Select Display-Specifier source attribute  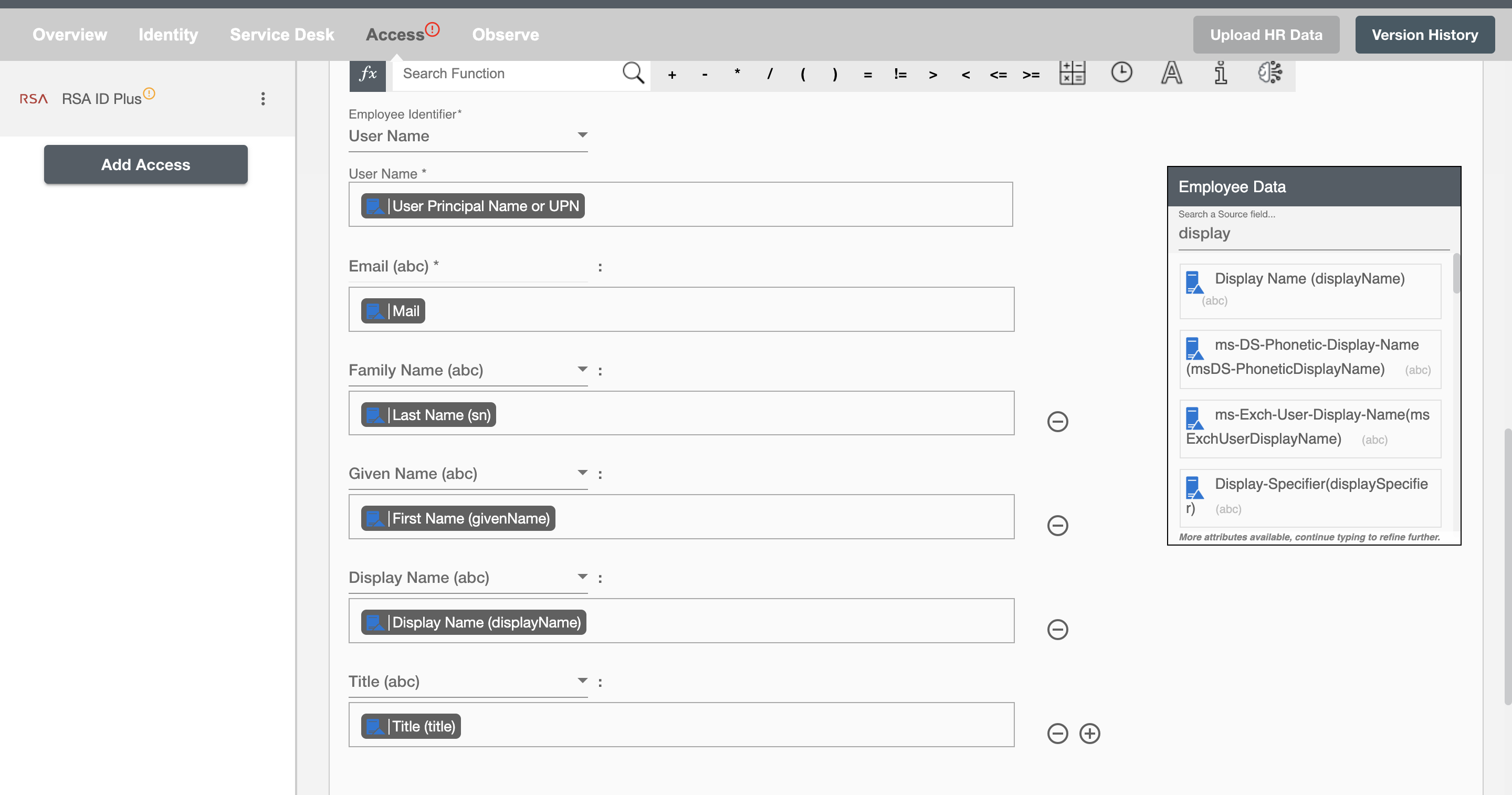[1310, 498]
